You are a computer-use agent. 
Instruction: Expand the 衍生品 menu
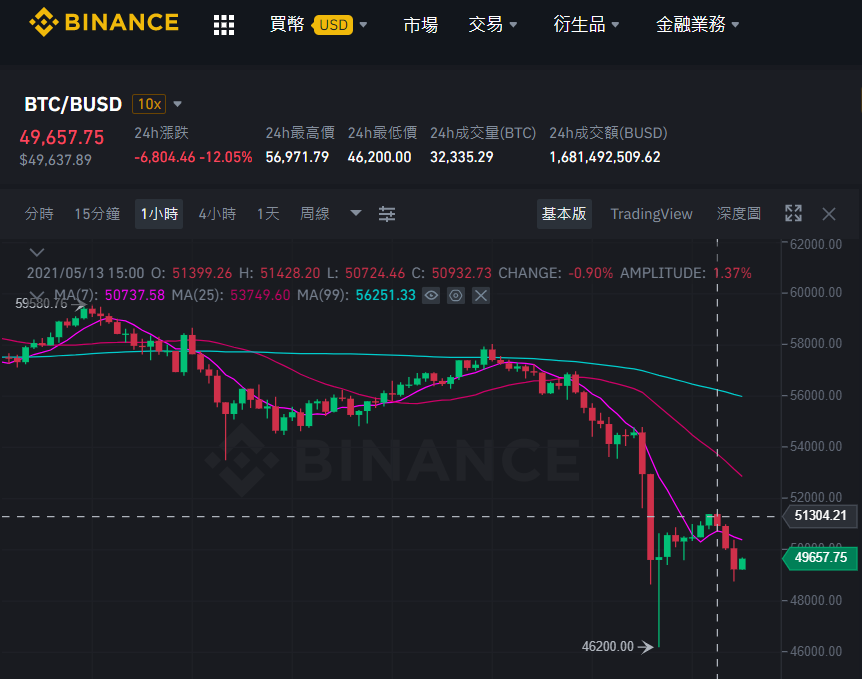586,25
